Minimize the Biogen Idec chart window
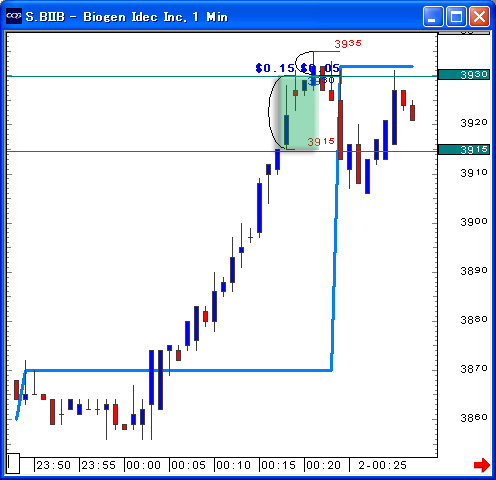The height and width of the screenshot is (480, 496). click(x=433, y=16)
